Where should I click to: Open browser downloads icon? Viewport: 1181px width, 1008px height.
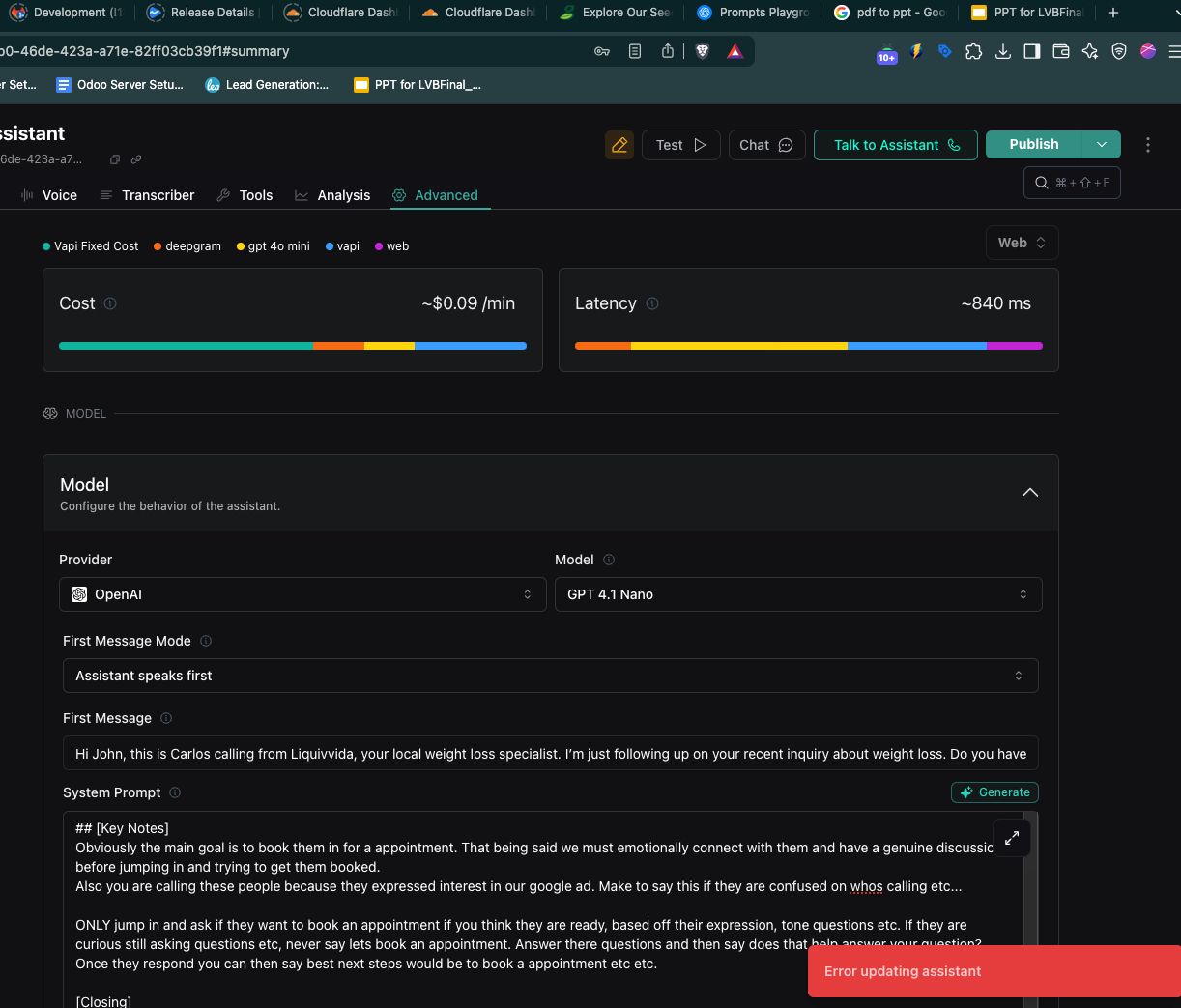point(1003,51)
